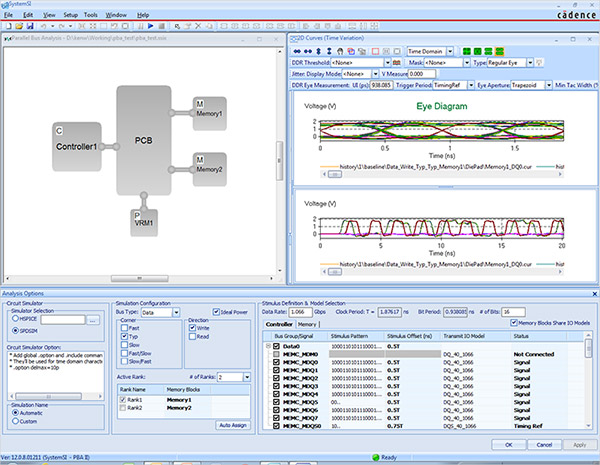Click the Auto Assign button
Viewport: 600px width, 465px height.
[233, 425]
